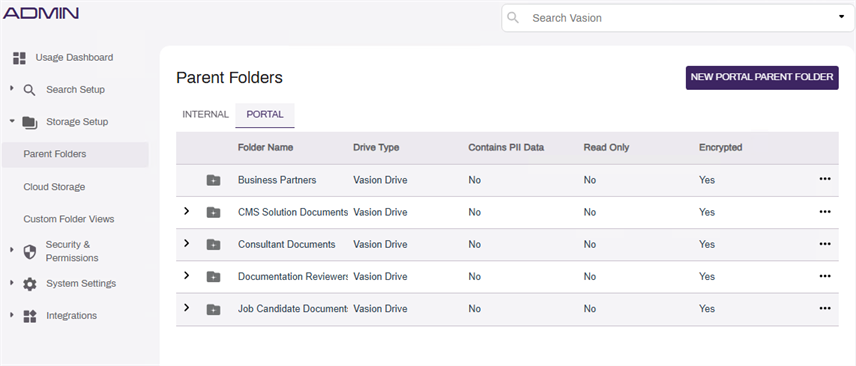Click the Security & Permissions shield icon

[x=29, y=252]
